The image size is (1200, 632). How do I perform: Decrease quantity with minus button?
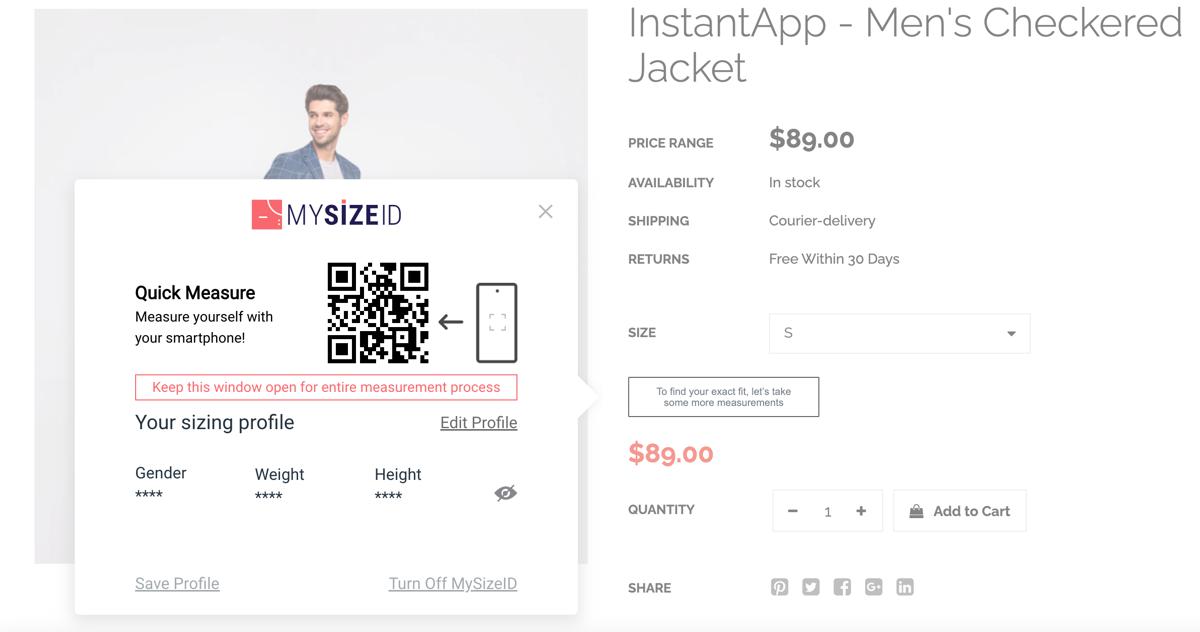(x=793, y=511)
